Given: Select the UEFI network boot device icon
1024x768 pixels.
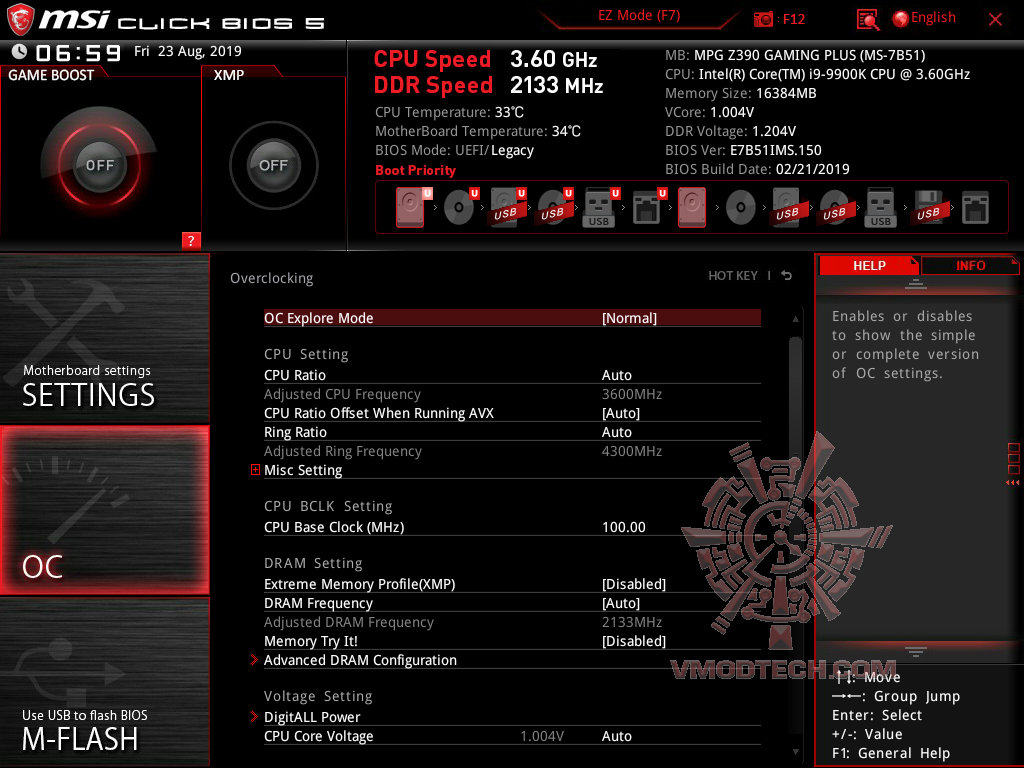Looking at the screenshot, I should (648, 207).
